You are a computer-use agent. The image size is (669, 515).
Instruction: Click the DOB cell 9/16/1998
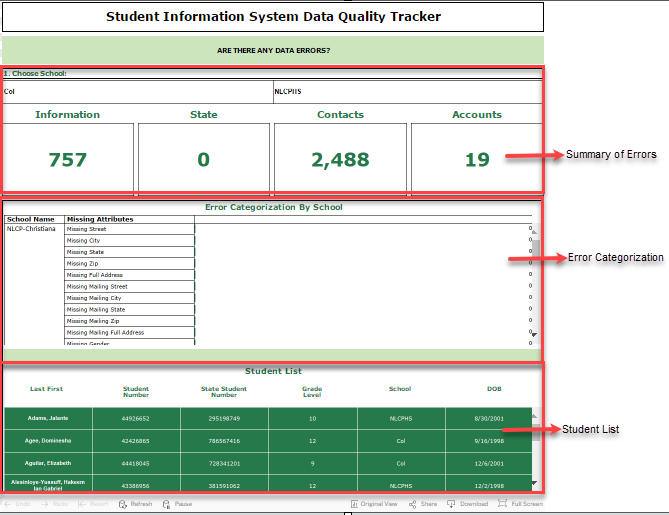489,441
